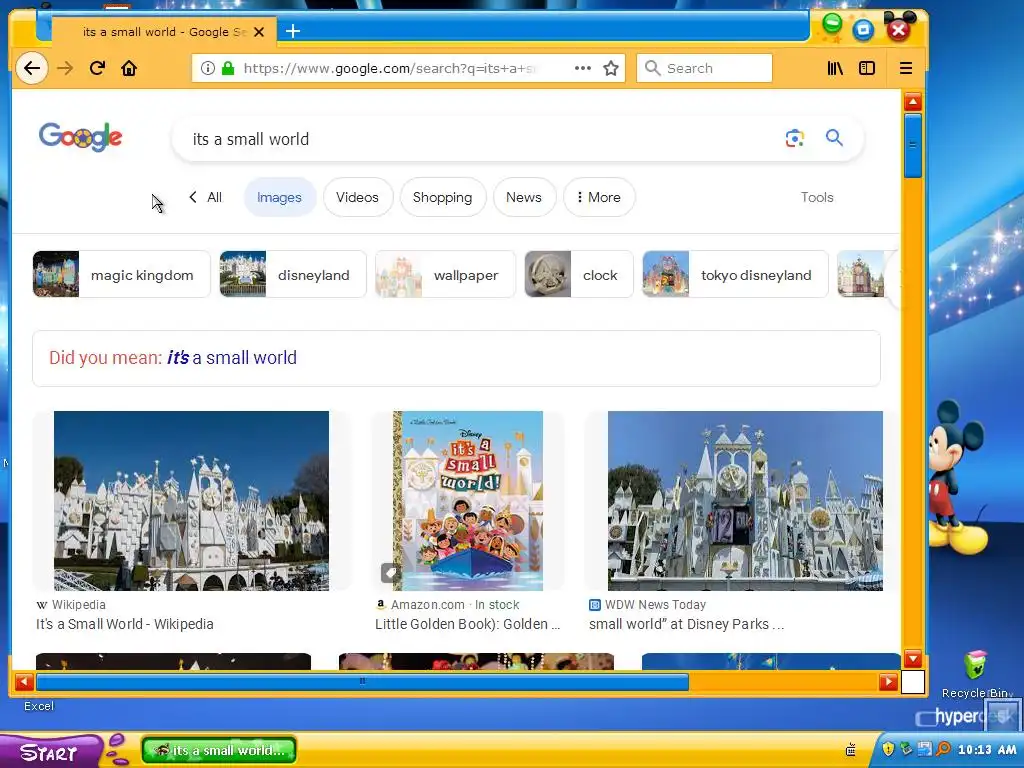Click the green padlock security icon
This screenshot has height=768, width=1024.
click(228, 68)
